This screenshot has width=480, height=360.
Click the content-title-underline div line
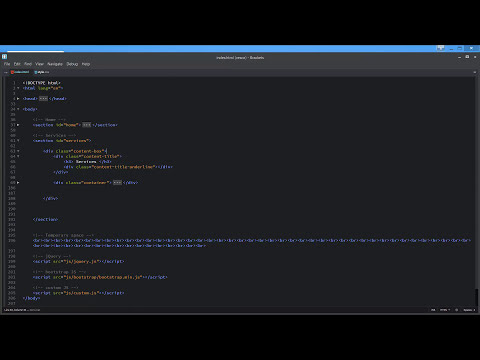pyautogui.click(x=118, y=167)
